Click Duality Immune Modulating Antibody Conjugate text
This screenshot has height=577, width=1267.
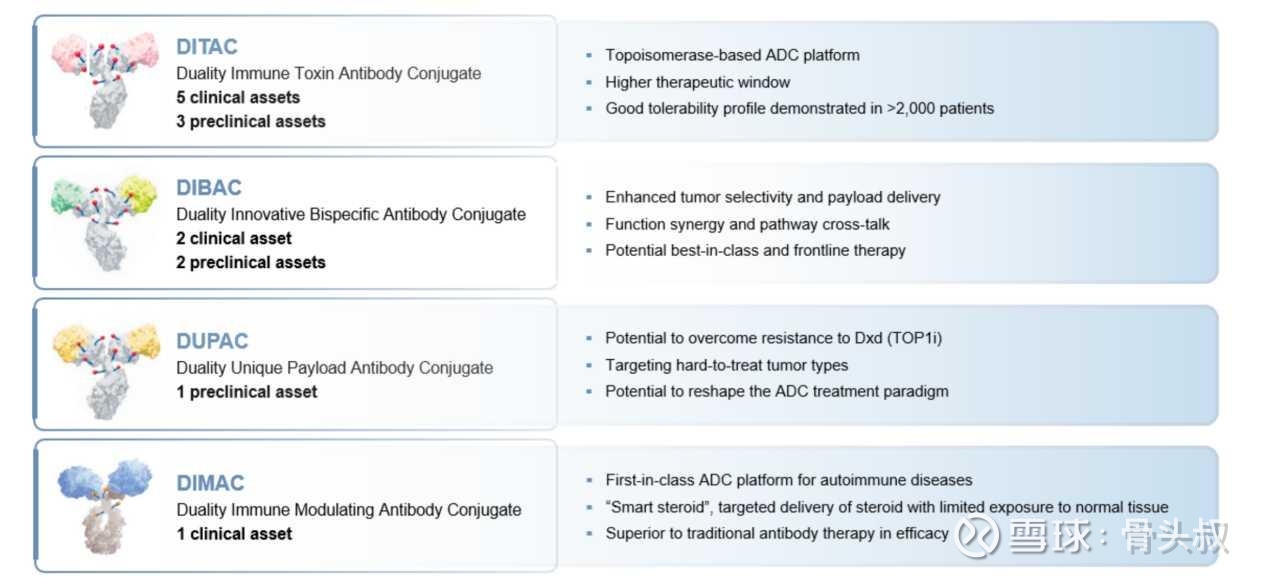point(349,509)
